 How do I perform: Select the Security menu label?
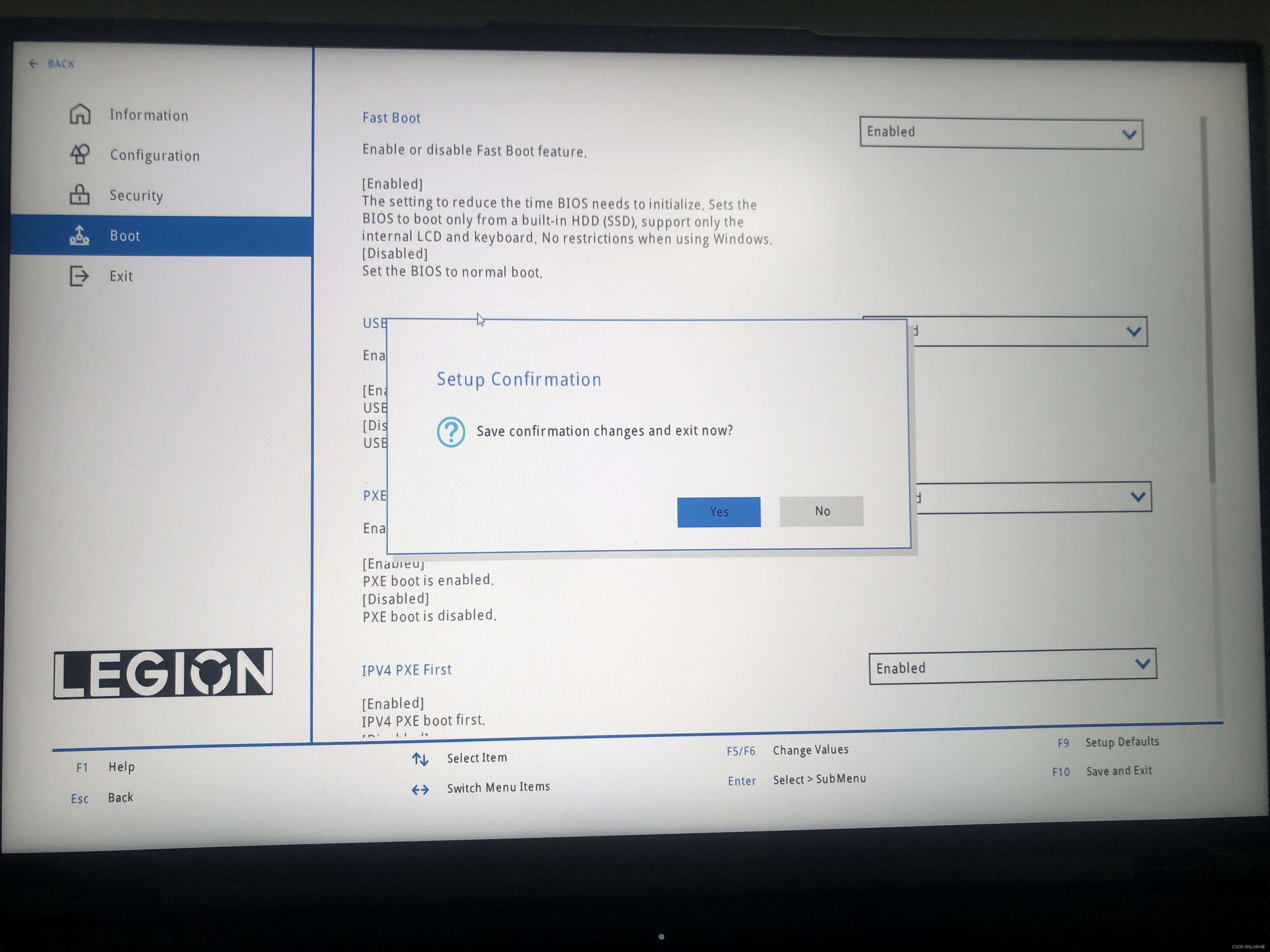(x=136, y=196)
